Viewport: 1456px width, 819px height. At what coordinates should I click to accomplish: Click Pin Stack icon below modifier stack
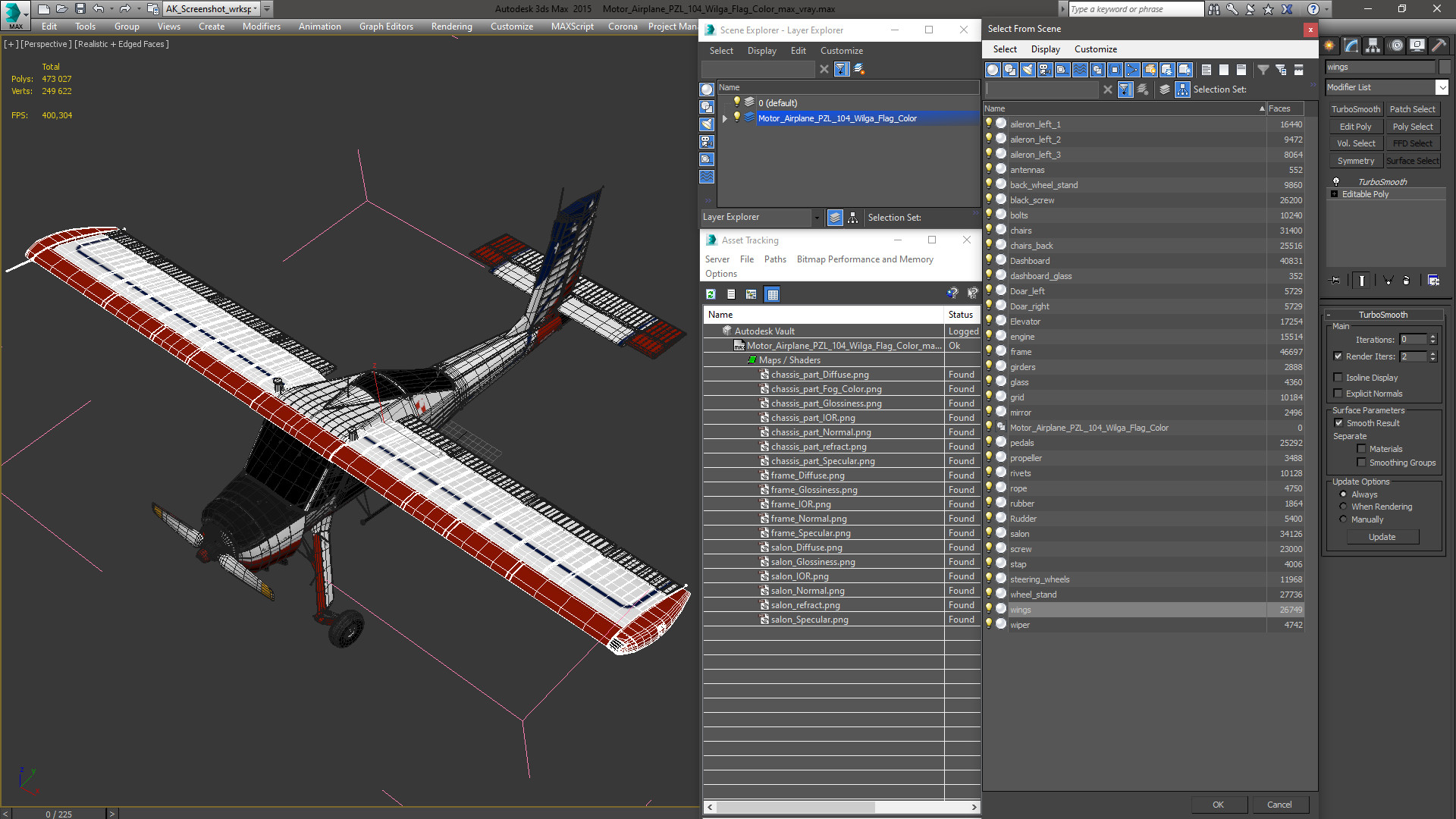(x=1336, y=281)
